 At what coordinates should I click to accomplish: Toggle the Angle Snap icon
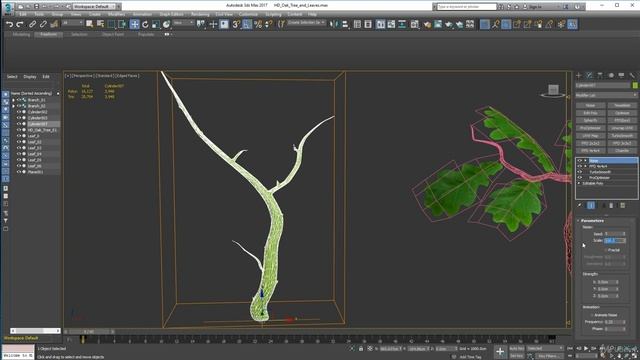click(x=247, y=24)
